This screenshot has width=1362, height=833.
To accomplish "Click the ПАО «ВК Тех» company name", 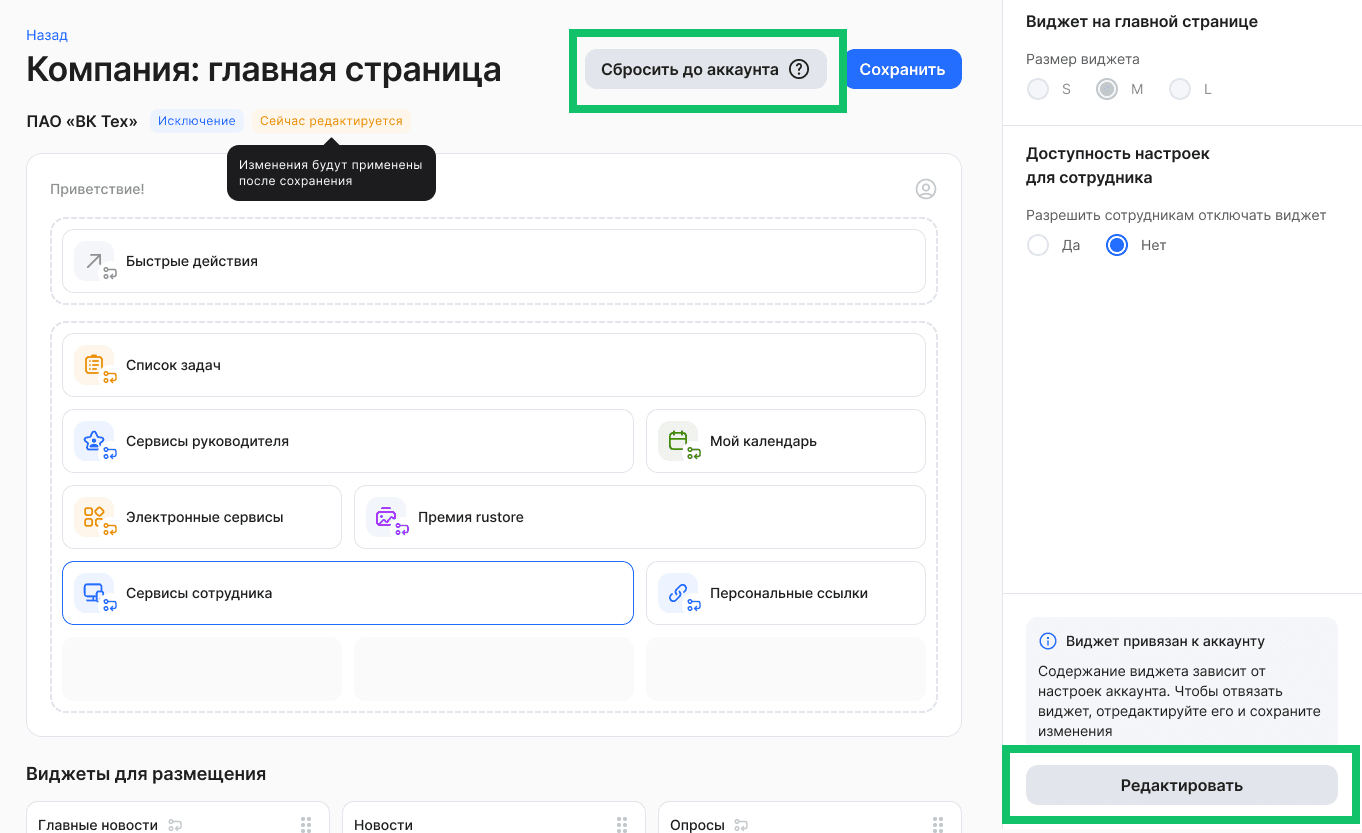I will pos(82,121).
